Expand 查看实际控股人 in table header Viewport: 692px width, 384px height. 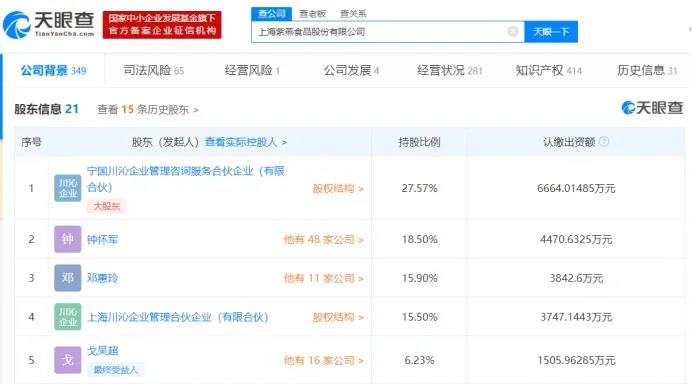pyautogui.click(x=246, y=142)
